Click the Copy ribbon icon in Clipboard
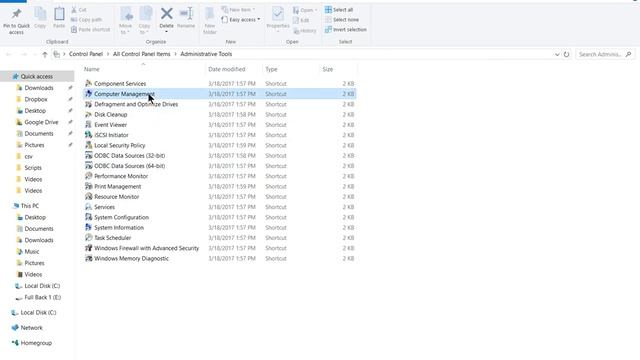 40,15
